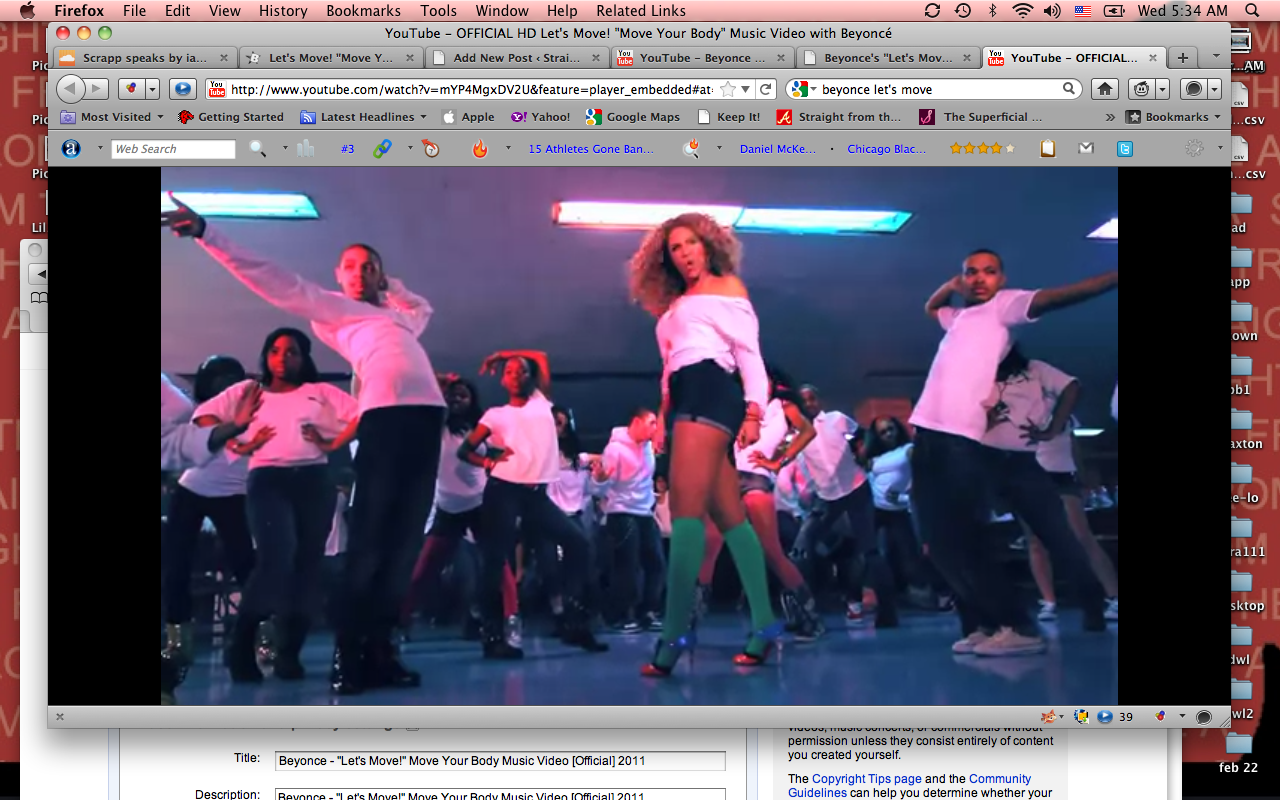1280x800 pixels.
Task: Open the Latest Headlines feed dropdown
Action: coord(366,117)
